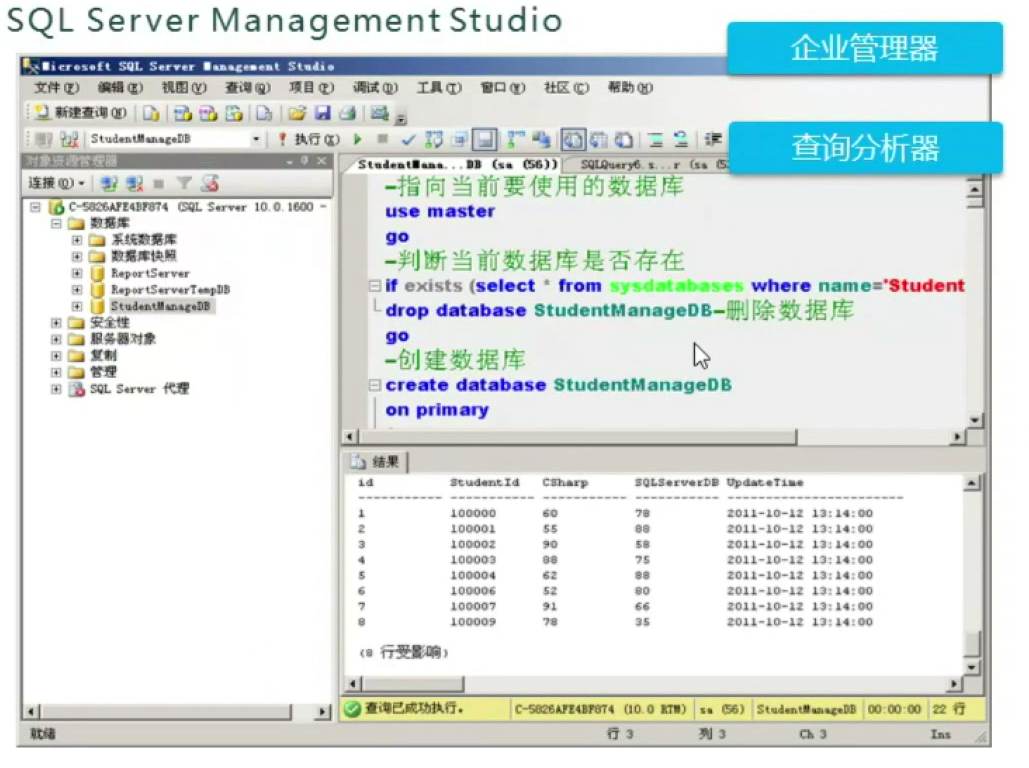Open the 文件 (File) menu
1029x768 pixels.
(x=56, y=87)
